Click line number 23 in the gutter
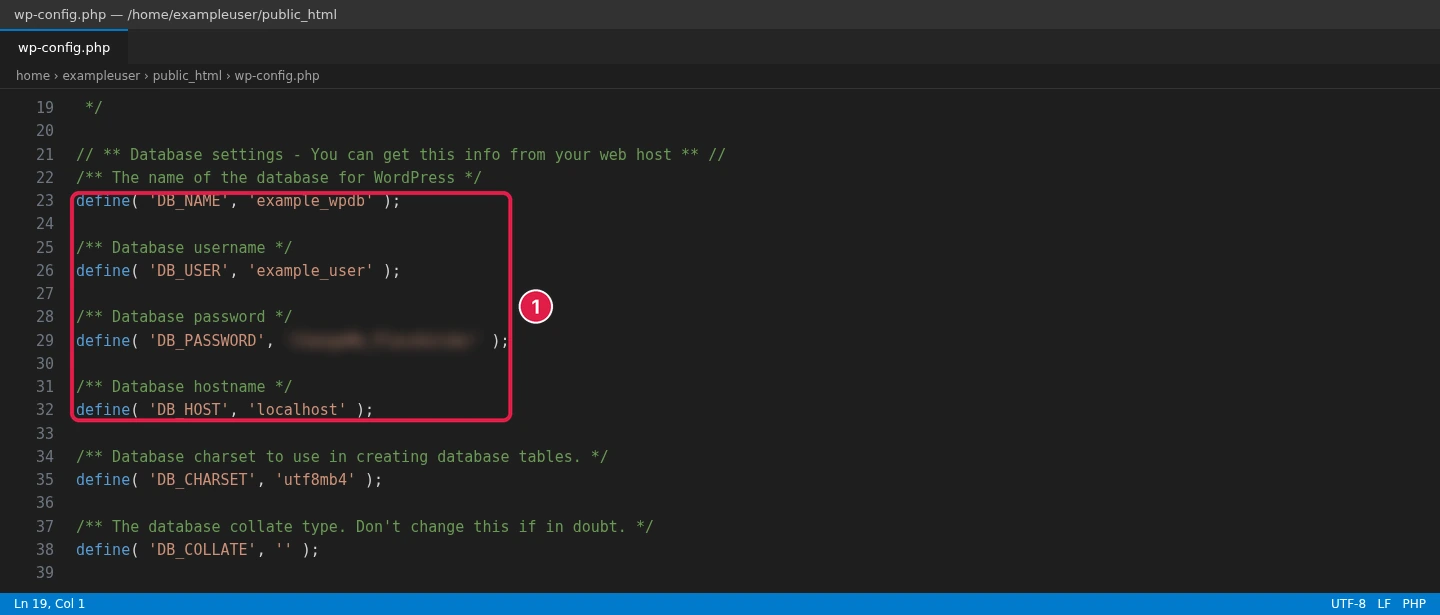Screen dimensions: 1440x615 click(45, 201)
